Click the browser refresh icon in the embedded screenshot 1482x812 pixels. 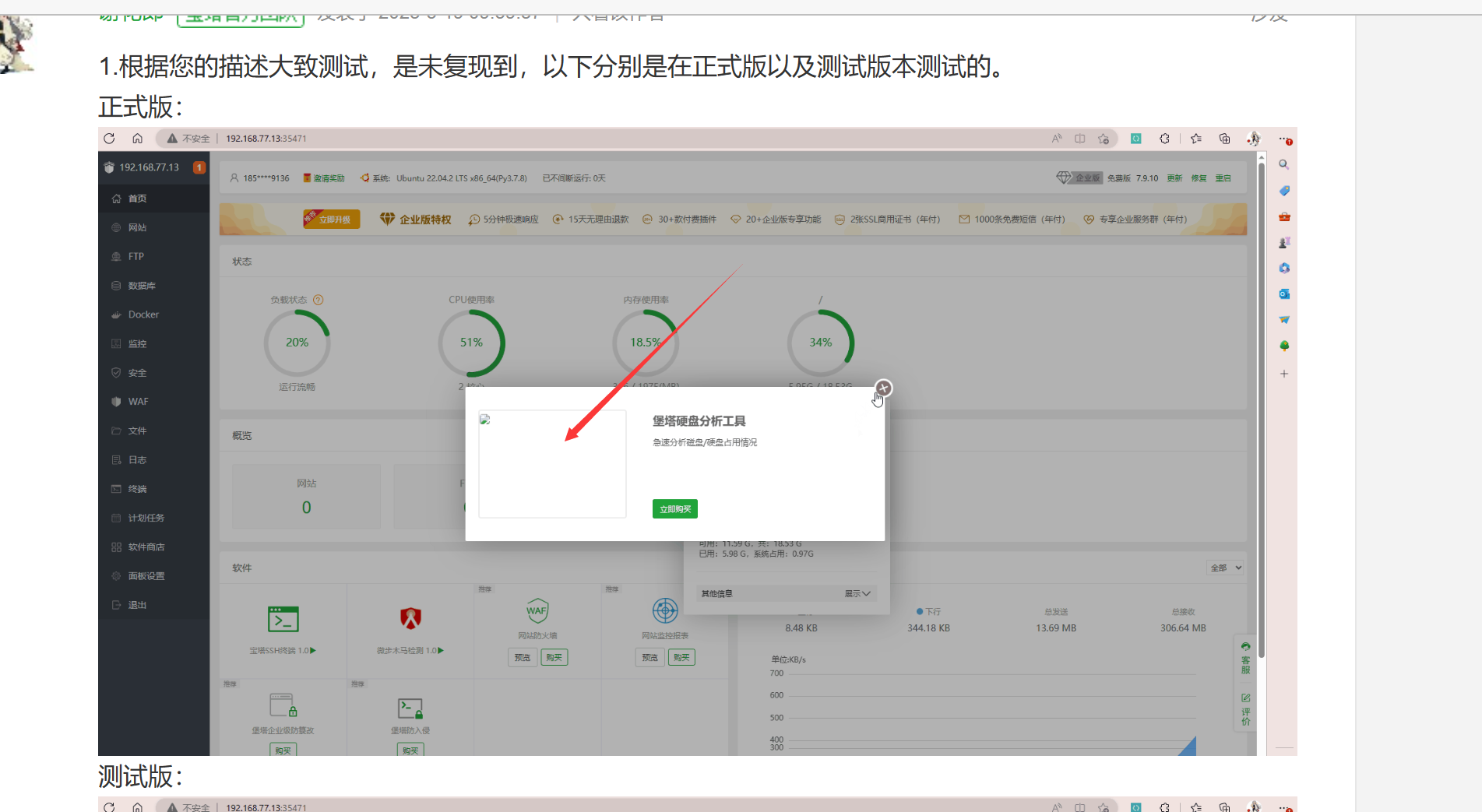tap(109, 139)
